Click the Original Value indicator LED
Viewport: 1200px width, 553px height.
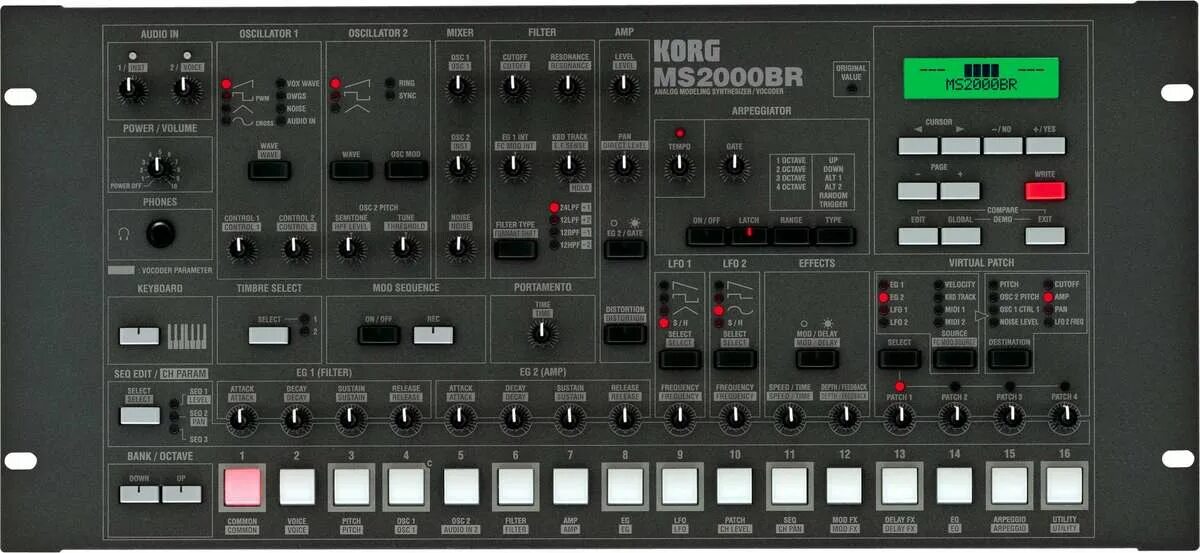tap(850, 88)
